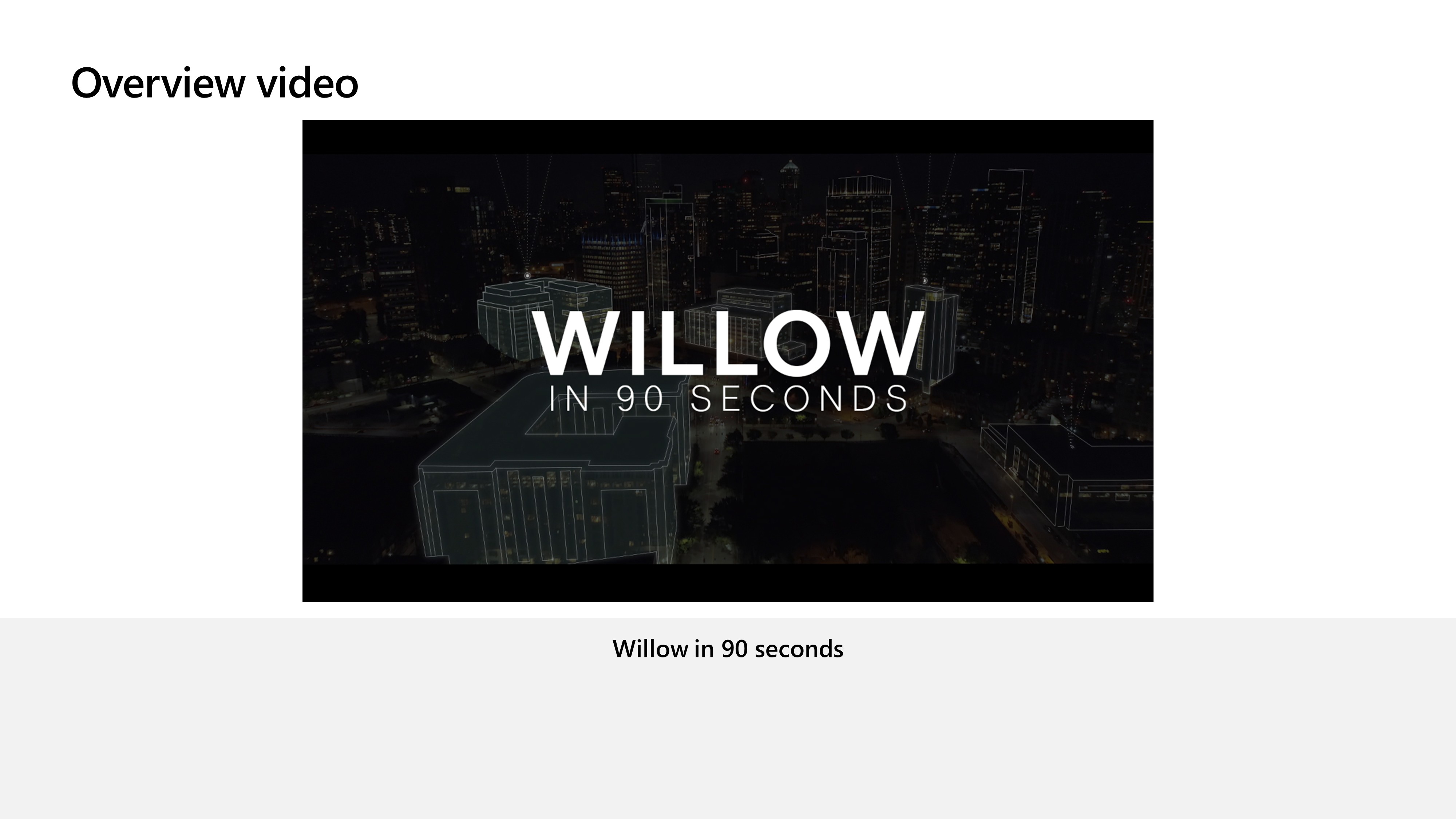Click the dotted light beam marker at upper left of video
The height and width of the screenshot is (819, 1456).
click(527, 275)
